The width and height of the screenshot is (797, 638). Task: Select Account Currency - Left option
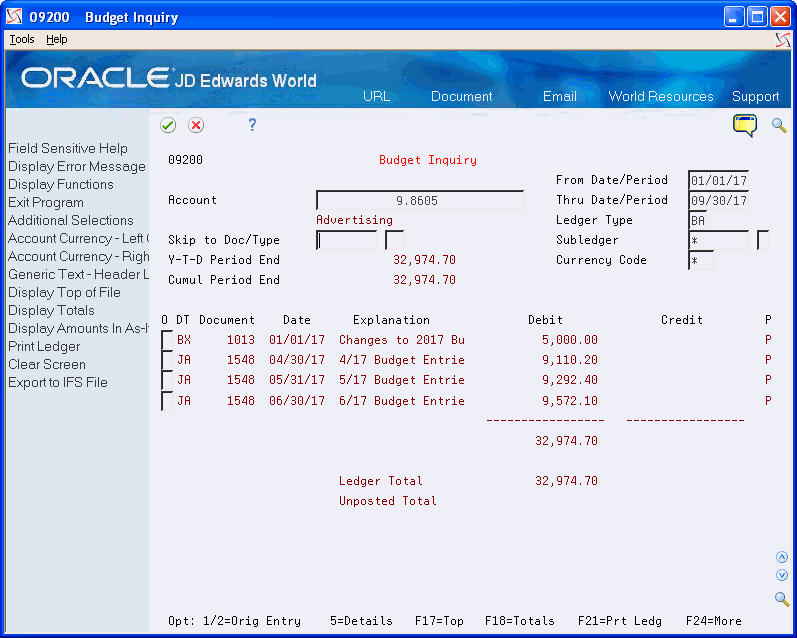pyautogui.click(x=78, y=238)
